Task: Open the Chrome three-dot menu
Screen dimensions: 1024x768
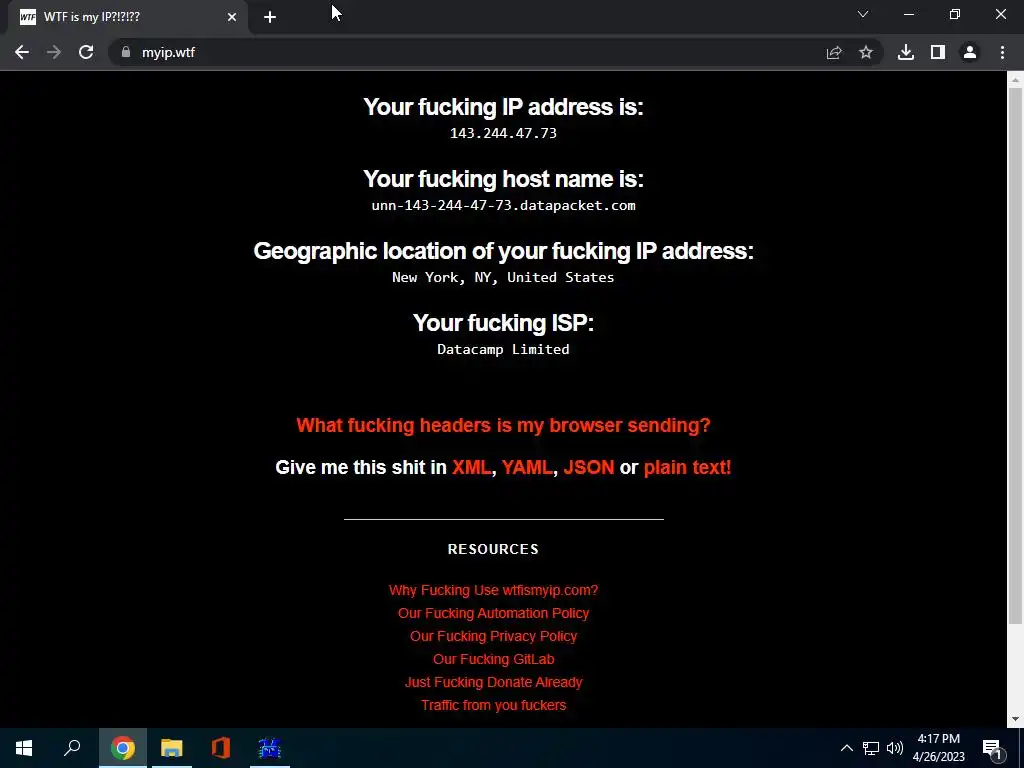Action: (1002, 52)
